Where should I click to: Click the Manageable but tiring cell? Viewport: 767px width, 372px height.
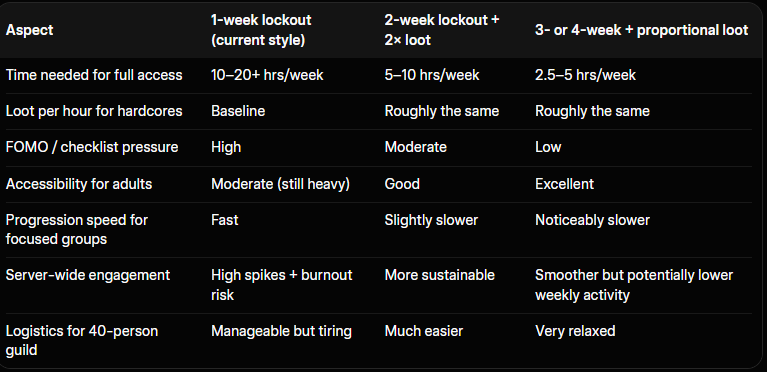281,331
